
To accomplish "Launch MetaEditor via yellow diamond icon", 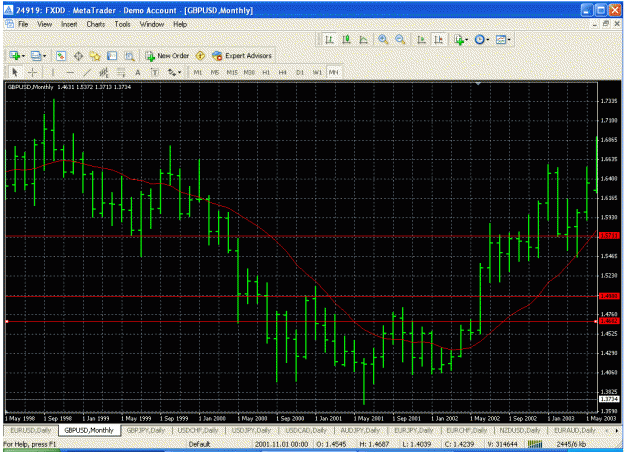I will click(x=200, y=56).
